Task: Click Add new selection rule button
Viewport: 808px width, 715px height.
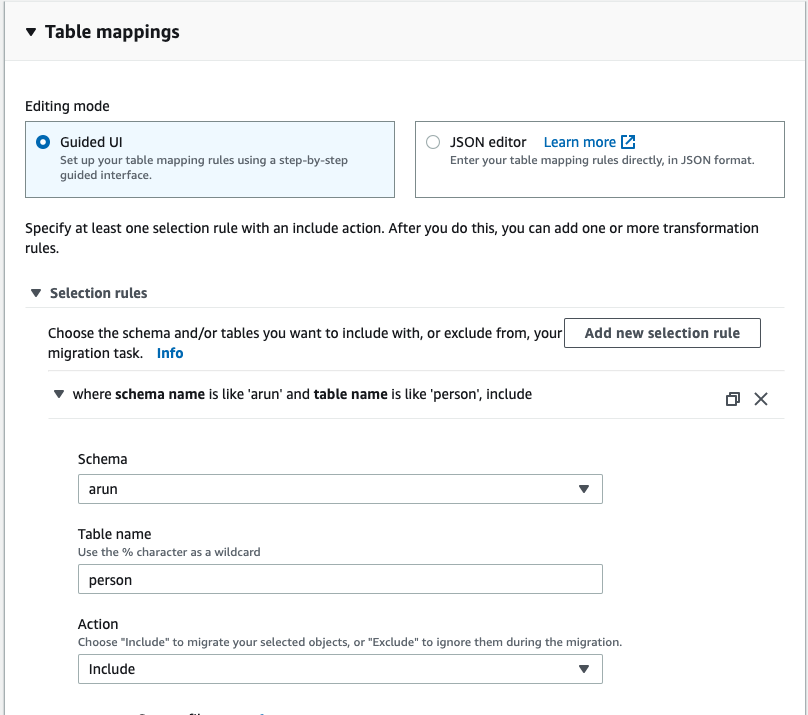Action: [x=662, y=333]
